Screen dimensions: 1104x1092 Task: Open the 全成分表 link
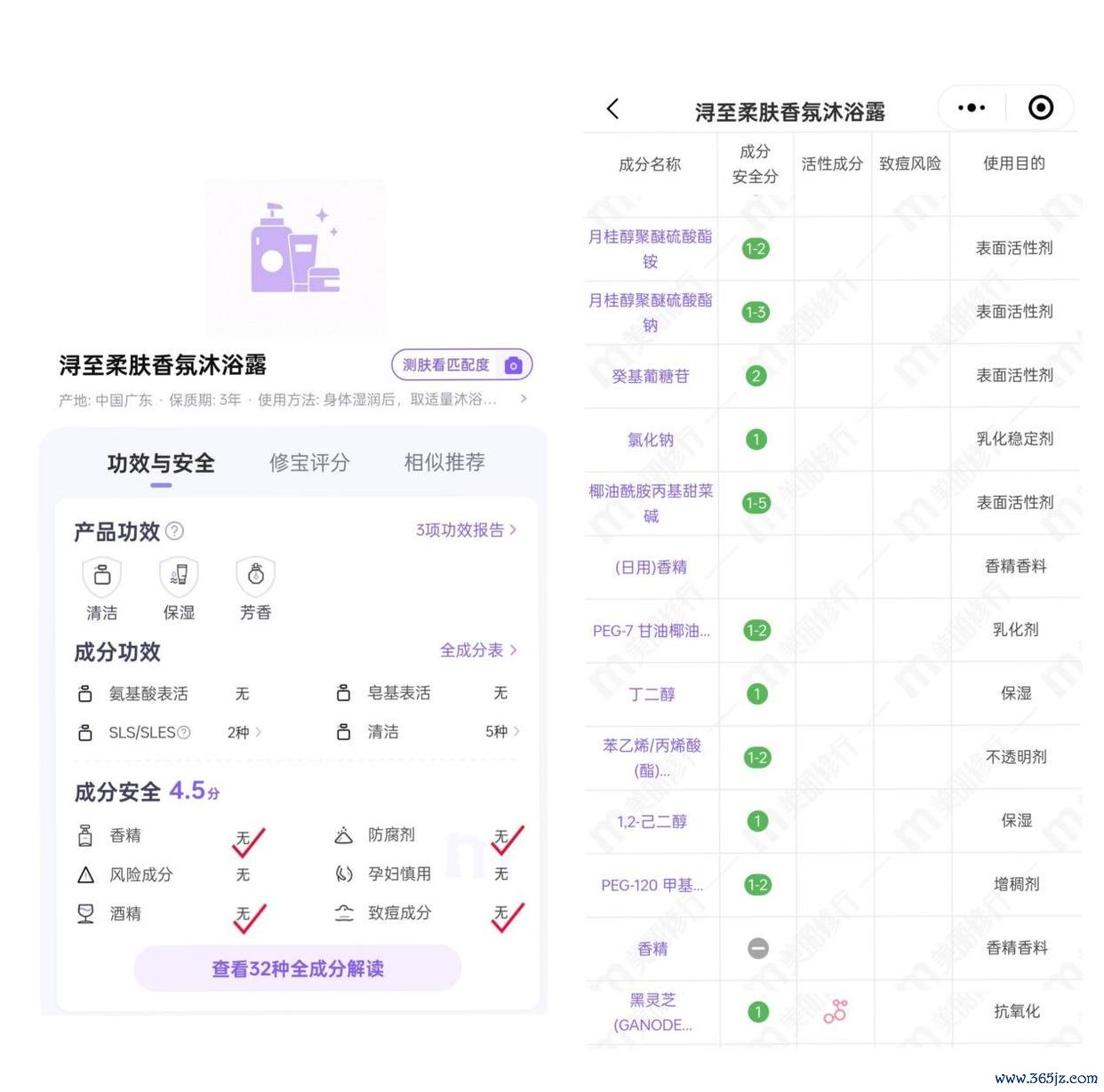point(478,650)
